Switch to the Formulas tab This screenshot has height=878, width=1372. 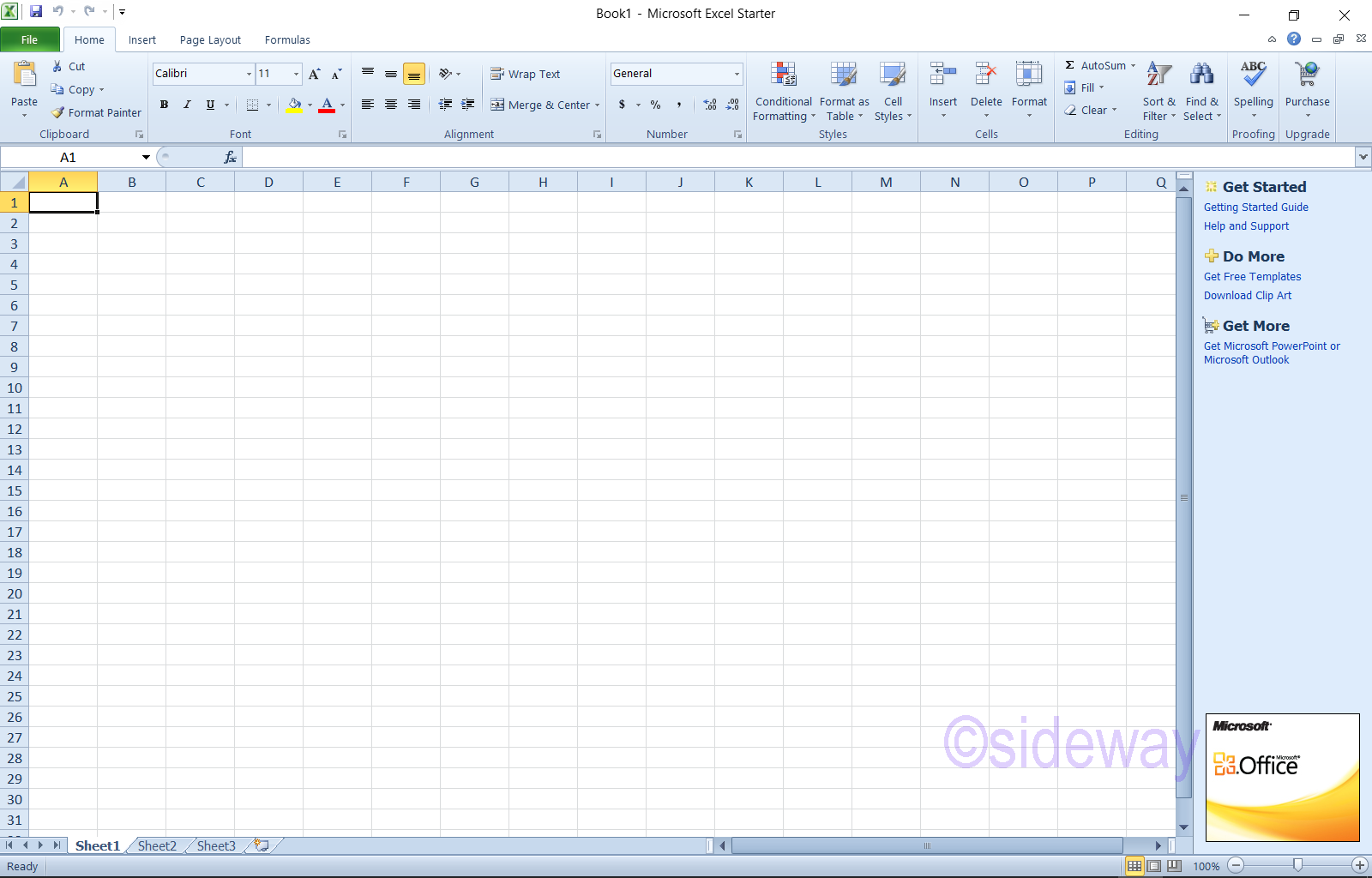[287, 39]
